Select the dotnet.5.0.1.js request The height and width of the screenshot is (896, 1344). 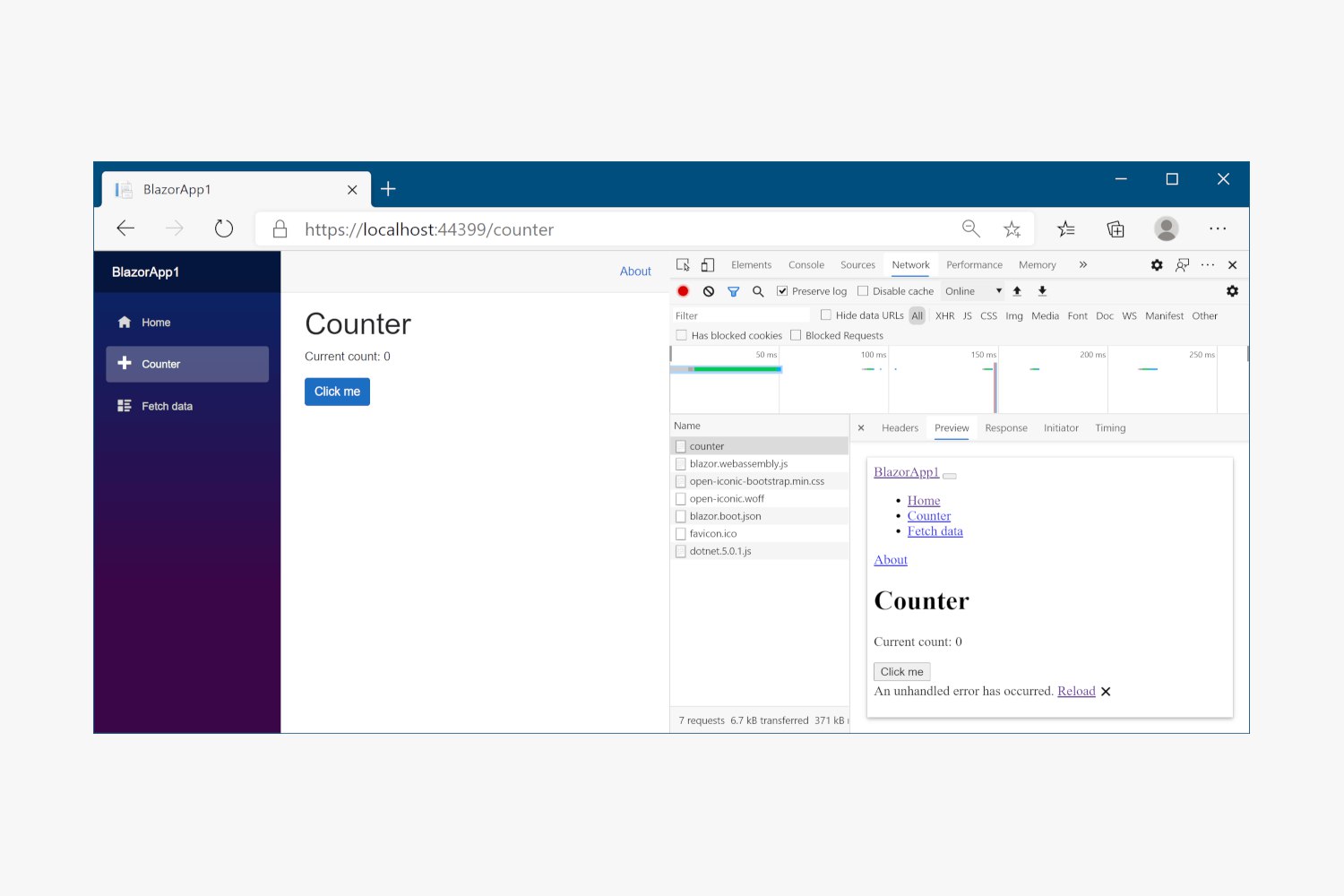pos(759,551)
